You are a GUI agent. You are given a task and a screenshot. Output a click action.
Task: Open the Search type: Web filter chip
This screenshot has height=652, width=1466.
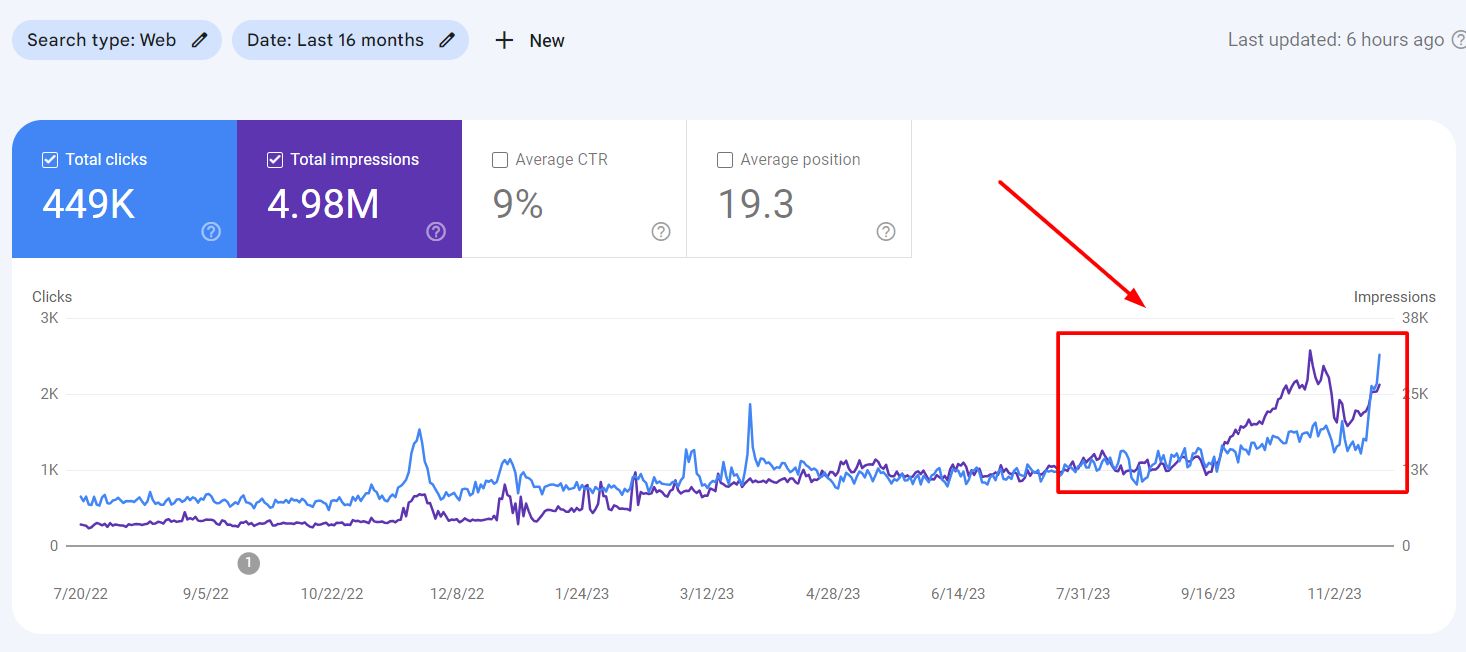pyautogui.click(x=117, y=40)
